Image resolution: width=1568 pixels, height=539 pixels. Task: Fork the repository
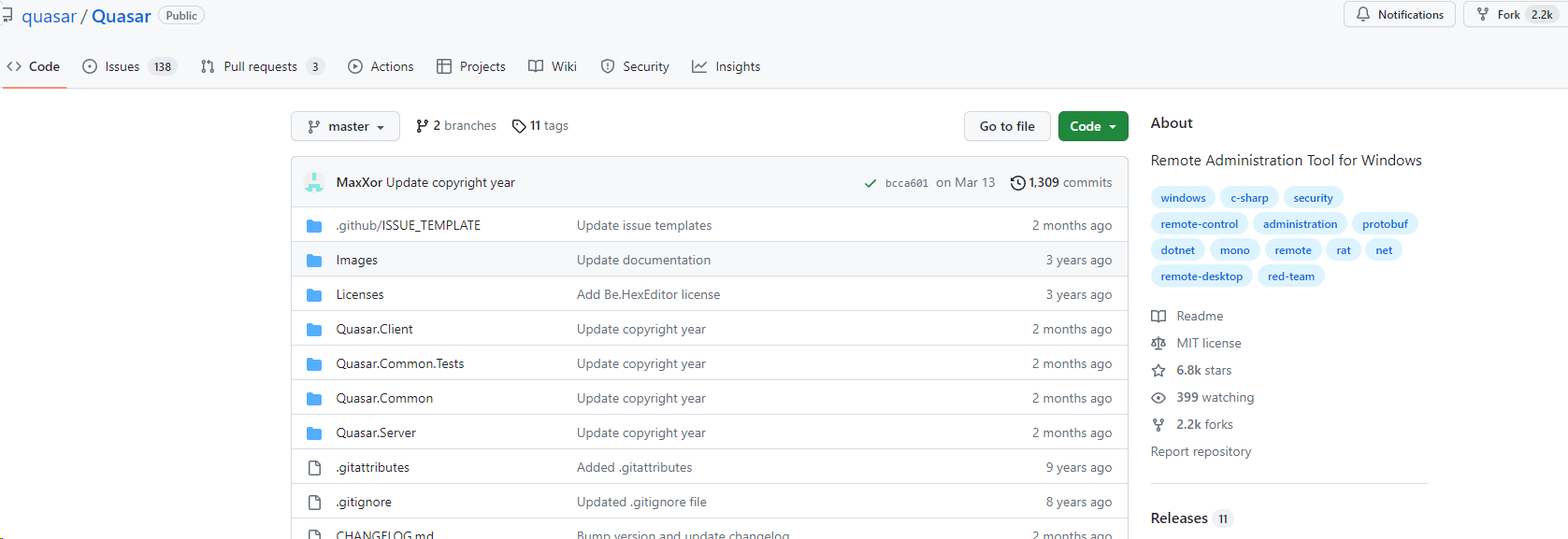1515,14
